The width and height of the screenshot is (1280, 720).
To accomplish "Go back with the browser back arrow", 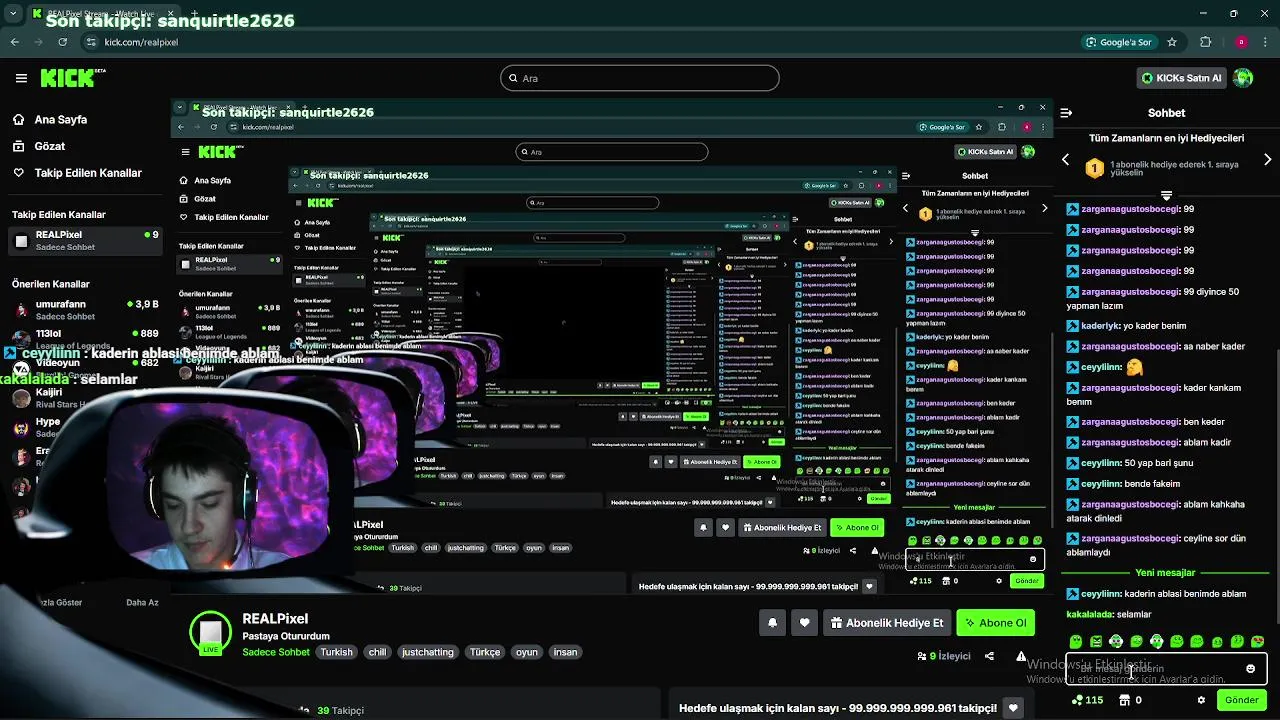I will [14, 42].
